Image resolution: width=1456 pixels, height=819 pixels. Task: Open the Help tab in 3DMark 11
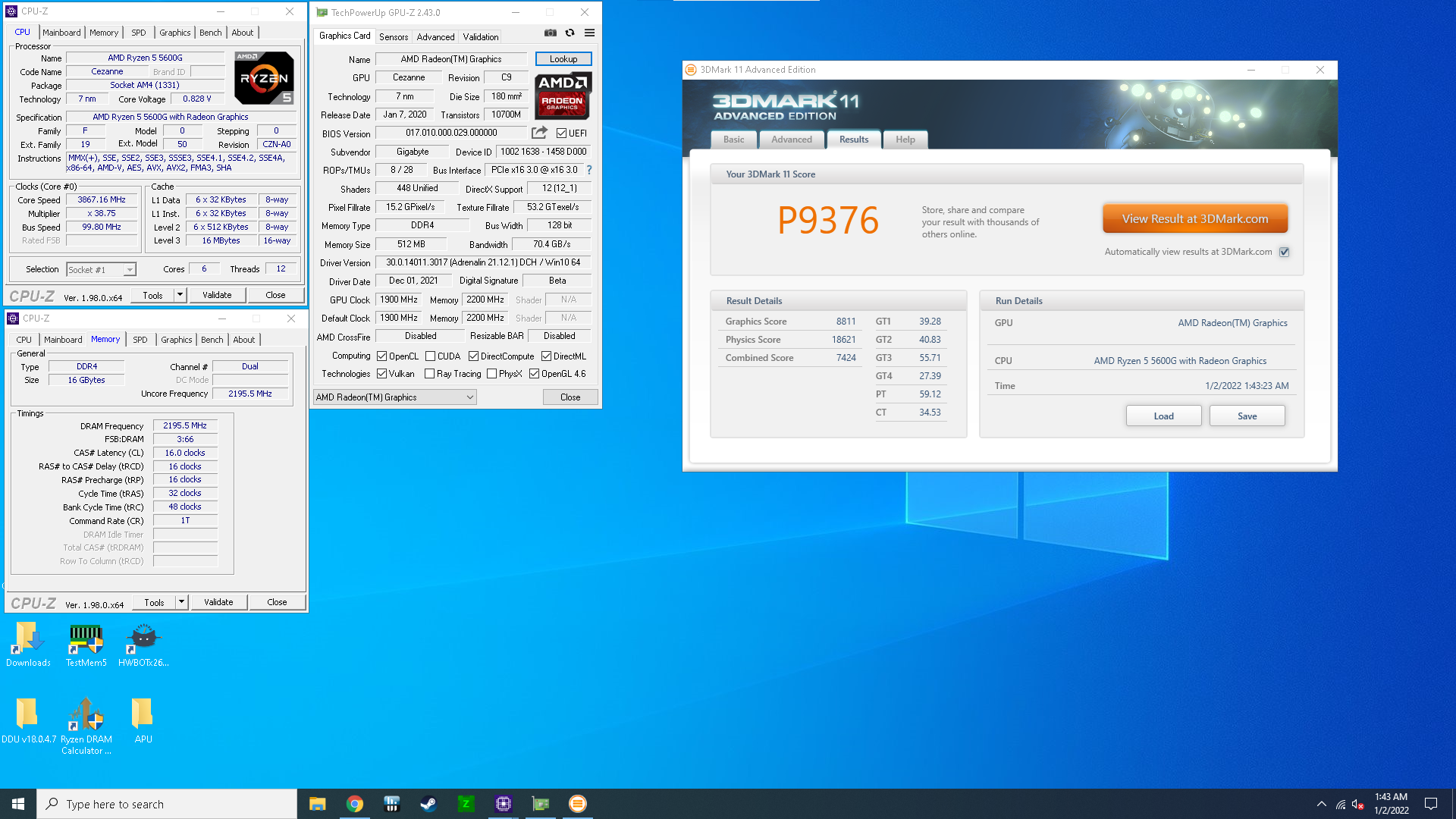pyautogui.click(x=905, y=140)
